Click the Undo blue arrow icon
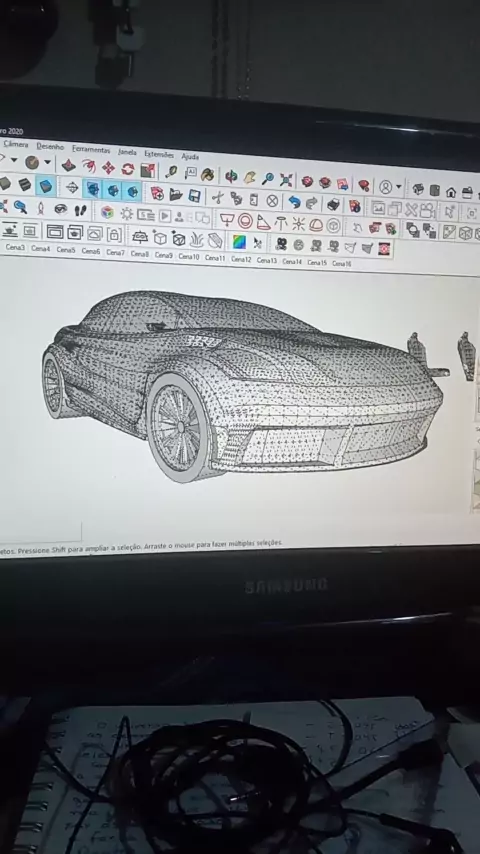The image size is (480, 854). (x=294, y=202)
